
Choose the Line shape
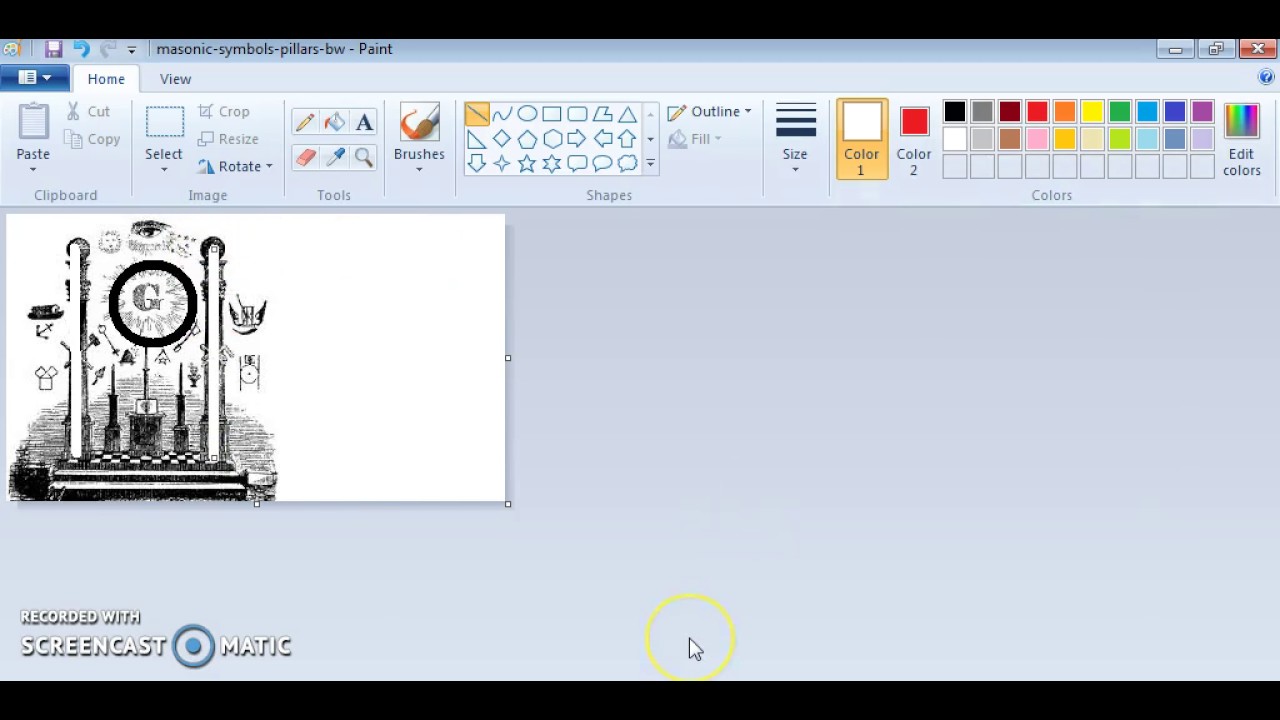click(477, 114)
